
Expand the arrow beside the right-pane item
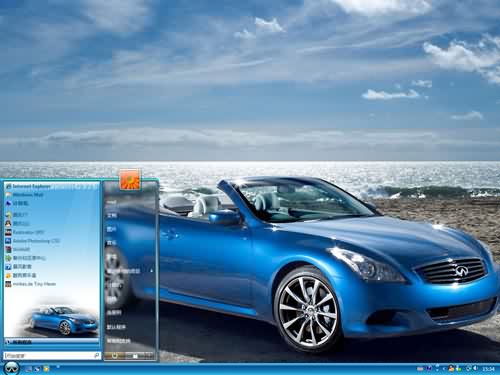[x=151, y=271]
